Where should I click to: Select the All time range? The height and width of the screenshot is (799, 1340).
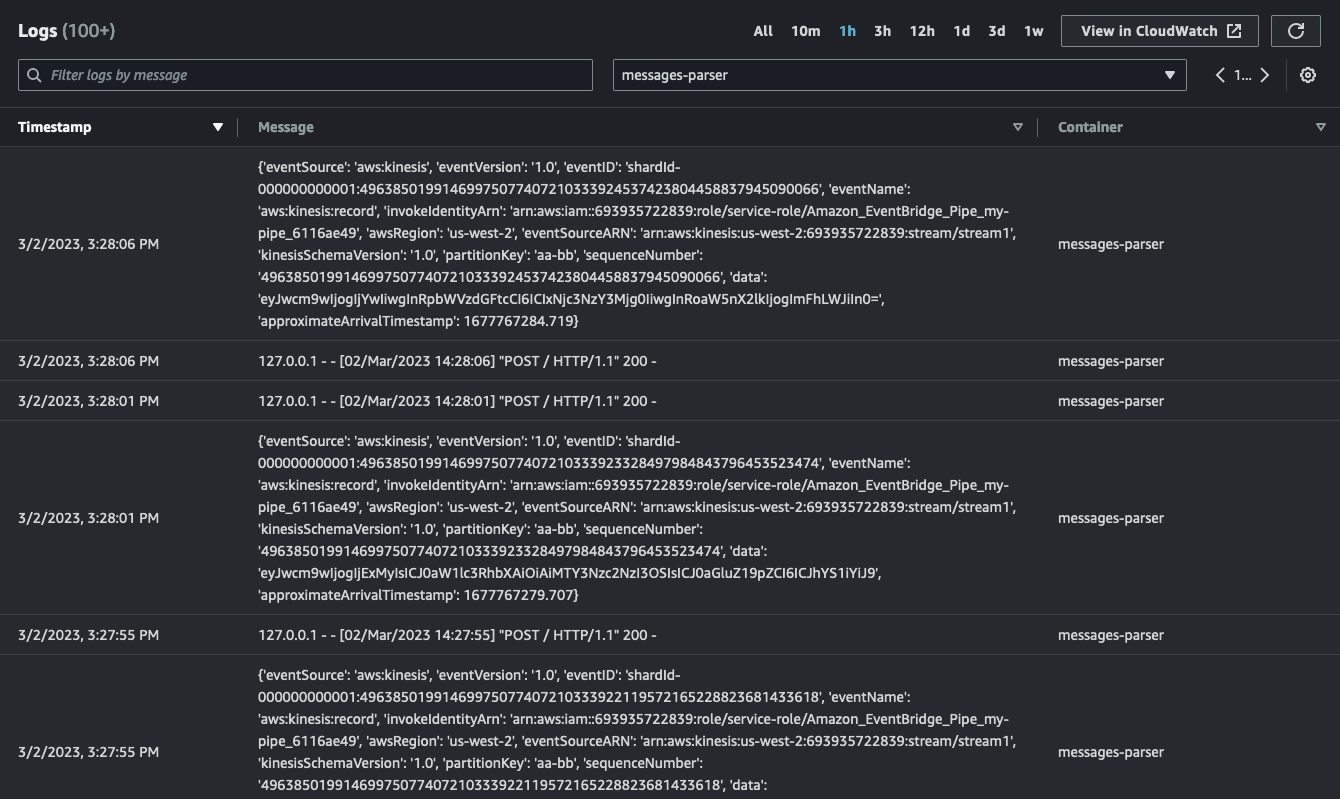point(763,31)
